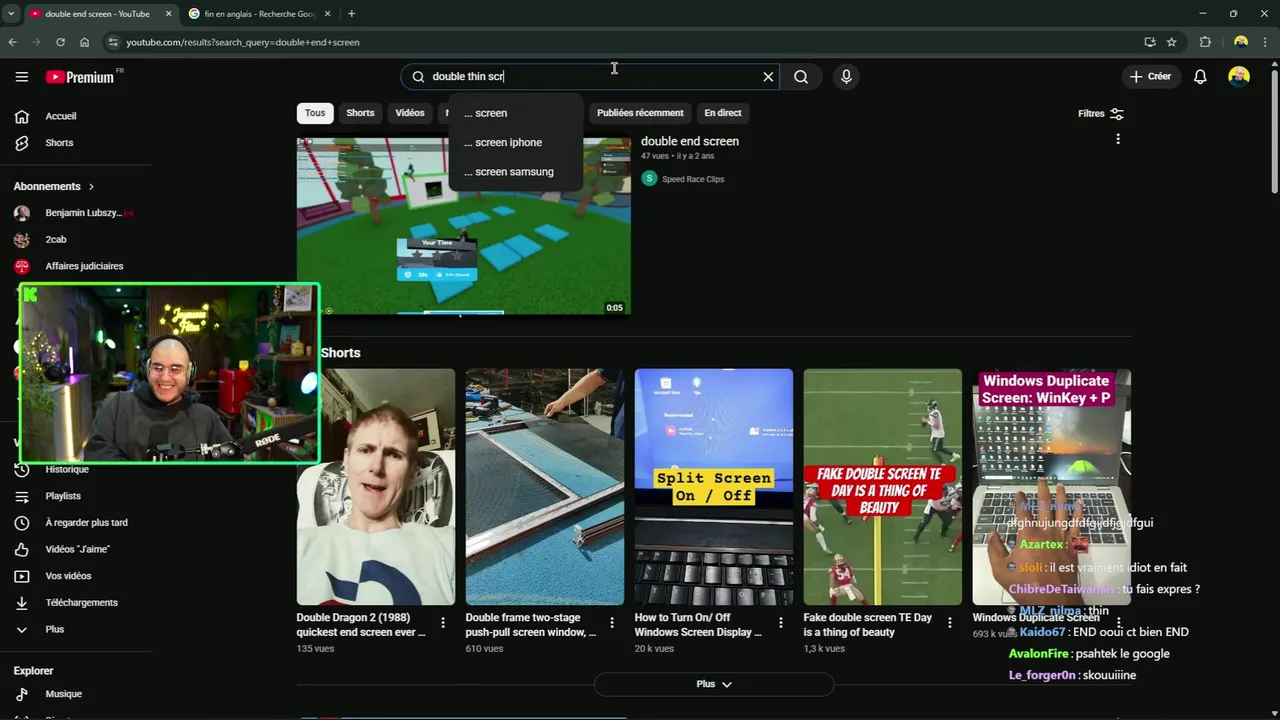The height and width of the screenshot is (720, 1280).
Task: Open the YouTube guide hamburger menu
Action: 21,77
